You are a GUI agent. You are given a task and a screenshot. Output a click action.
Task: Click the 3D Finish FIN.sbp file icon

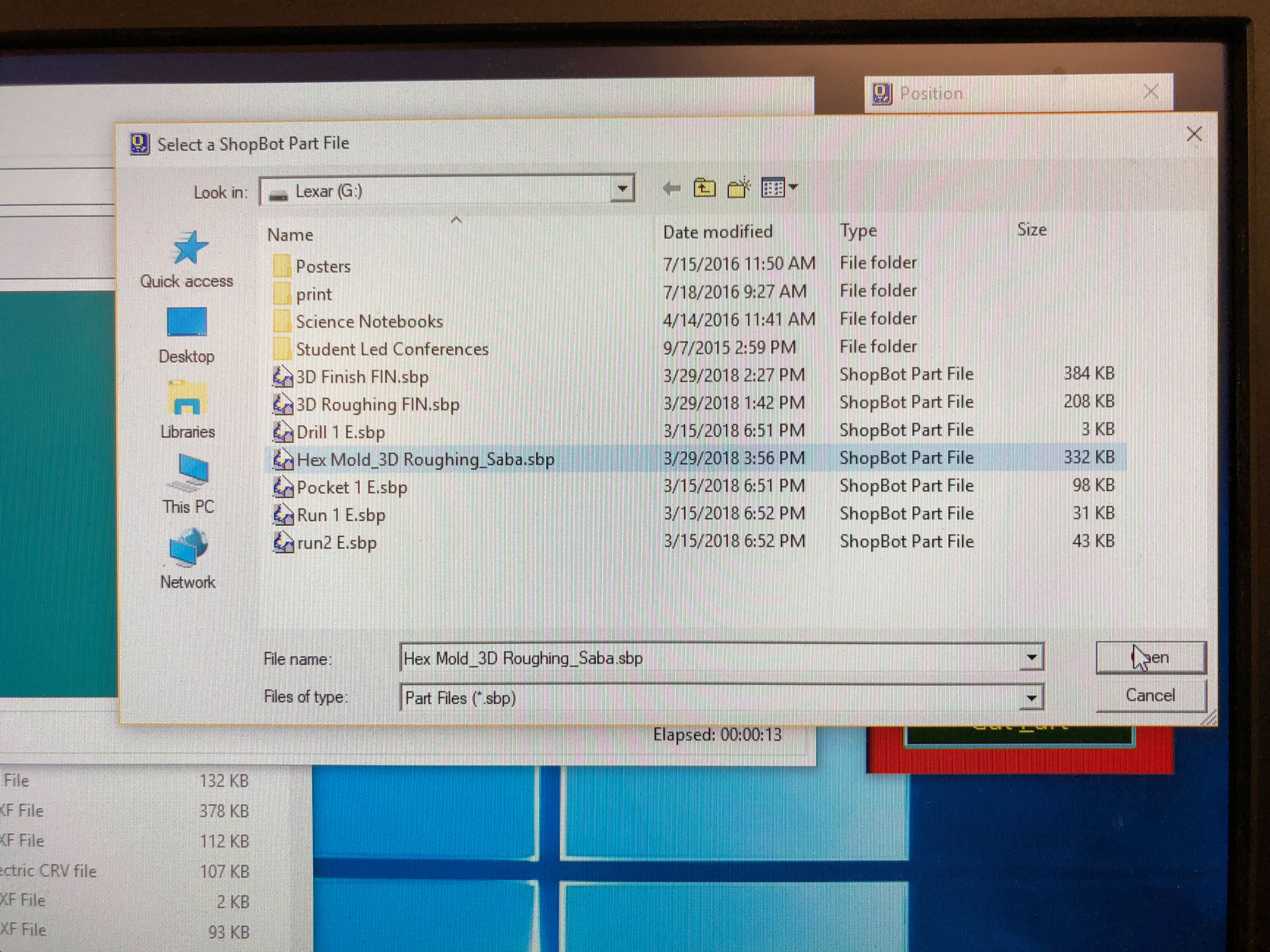tap(283, 376)
